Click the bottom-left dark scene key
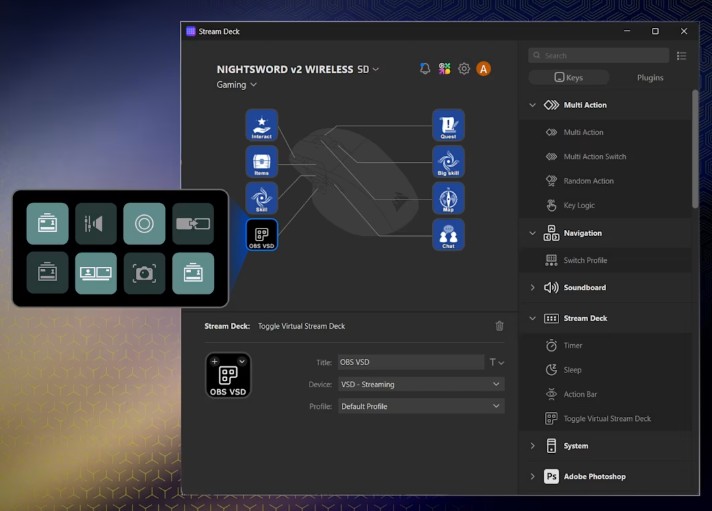Screen dimensions: 712x511 click(47, 273)
